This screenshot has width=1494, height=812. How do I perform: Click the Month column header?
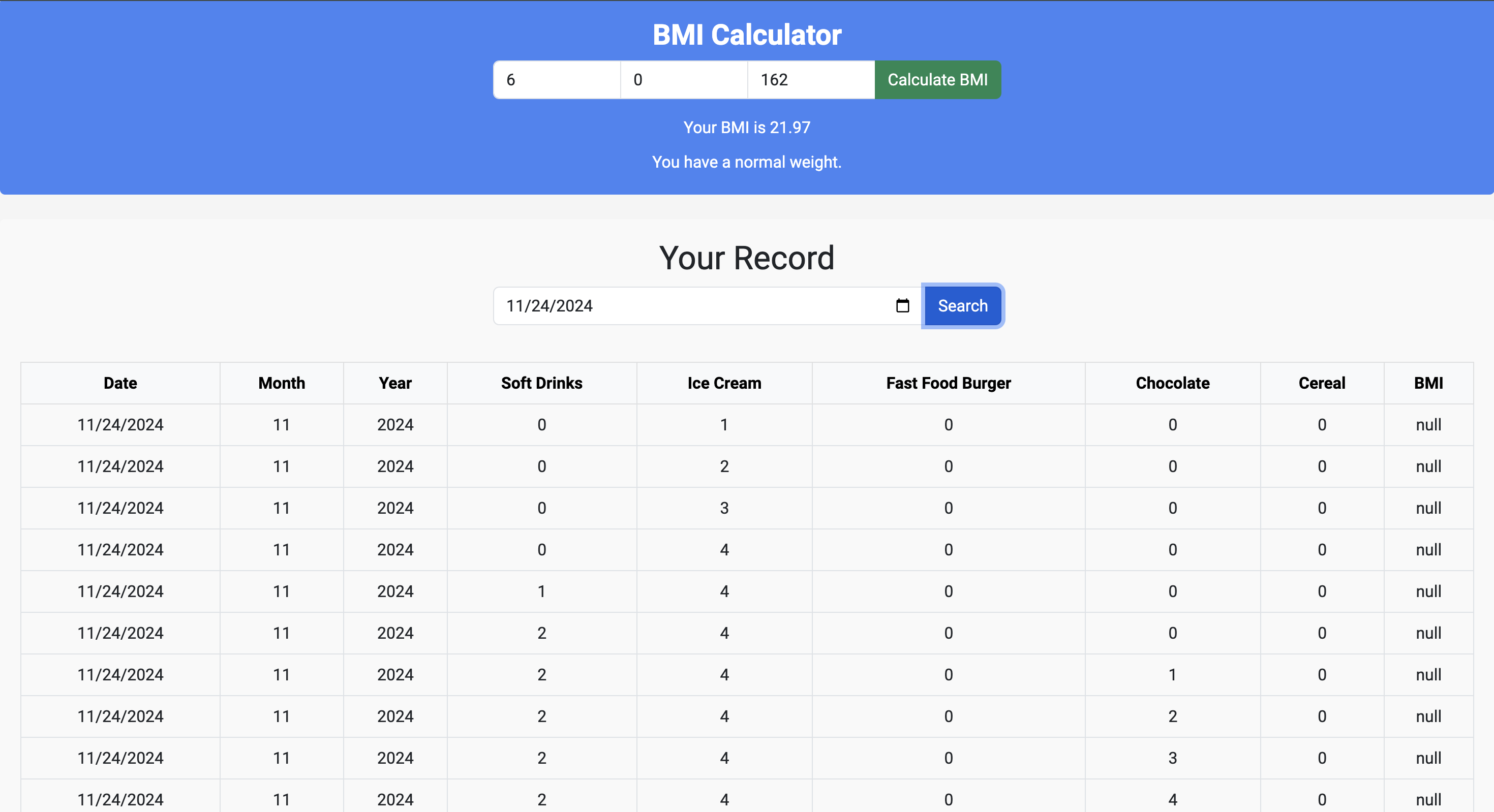(x=281, y=383)
